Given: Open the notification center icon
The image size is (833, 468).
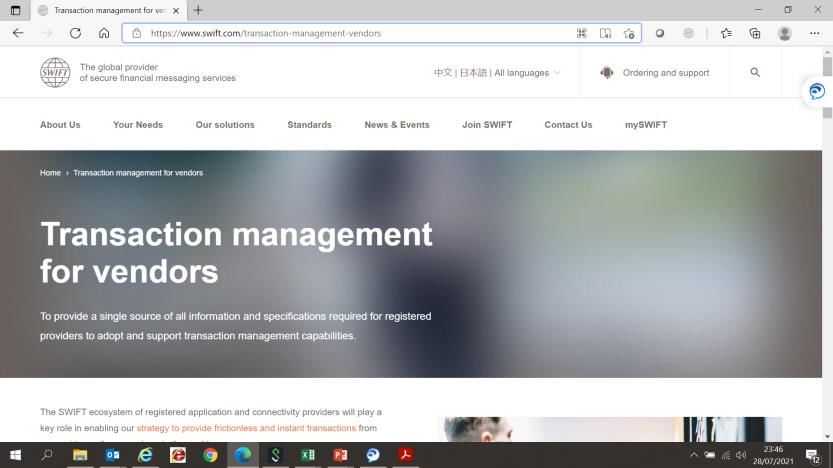Looking at the screenshot, I should (812, 456).
